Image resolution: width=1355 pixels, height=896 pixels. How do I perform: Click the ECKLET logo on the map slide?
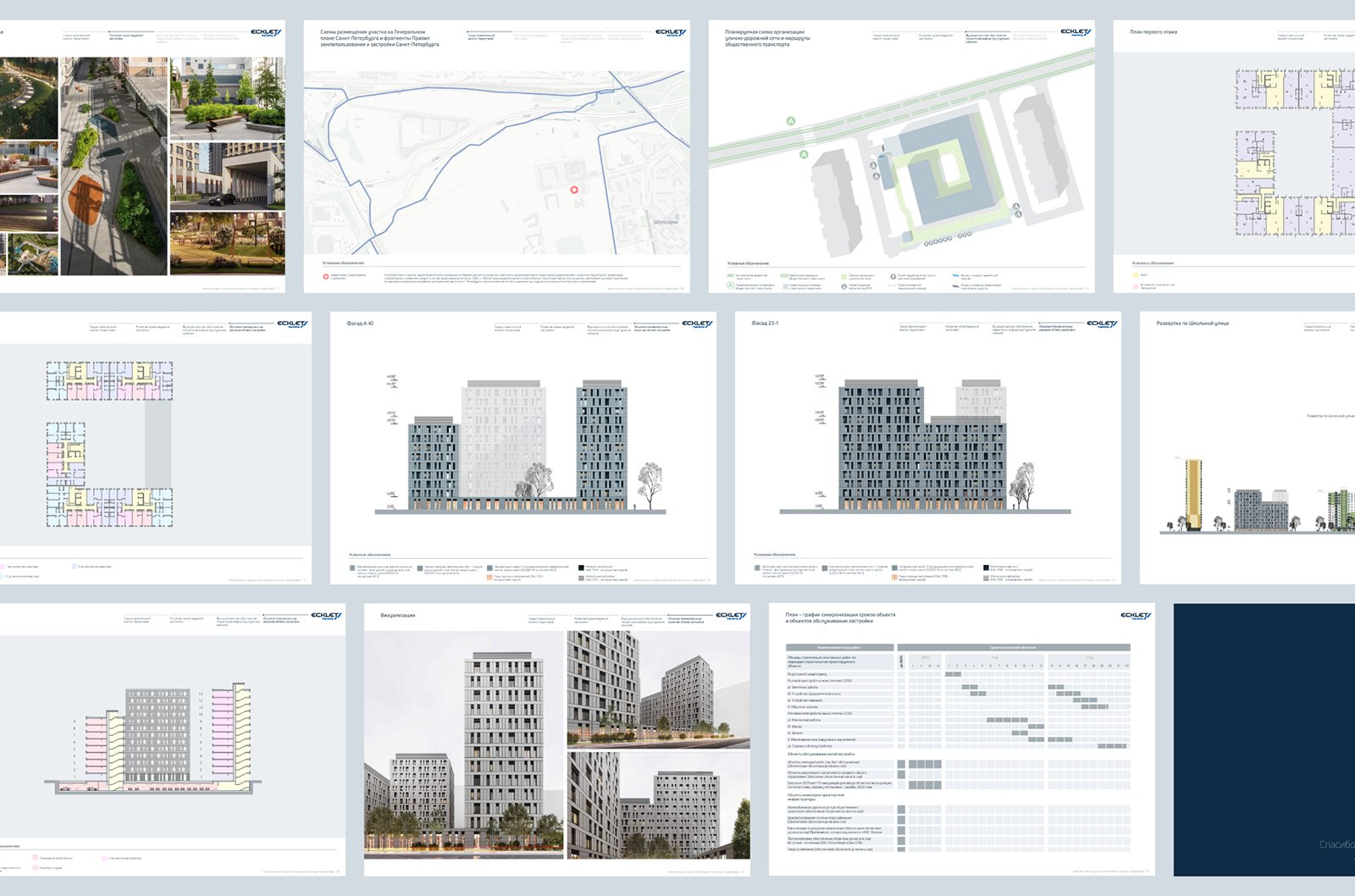pyautogui.click(x=671, y=33)
